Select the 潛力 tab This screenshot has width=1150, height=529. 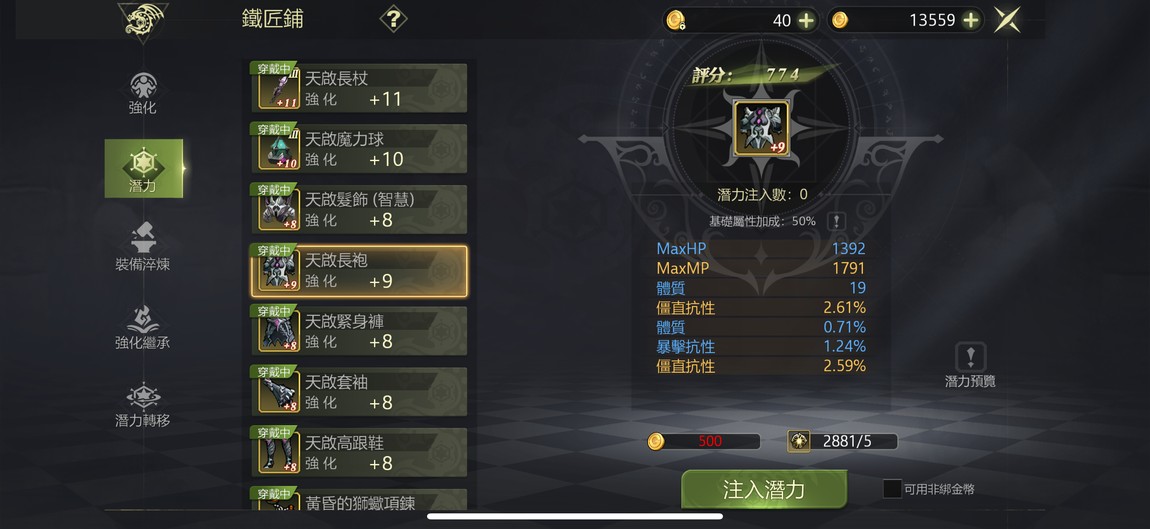click(x=144, y=168)
